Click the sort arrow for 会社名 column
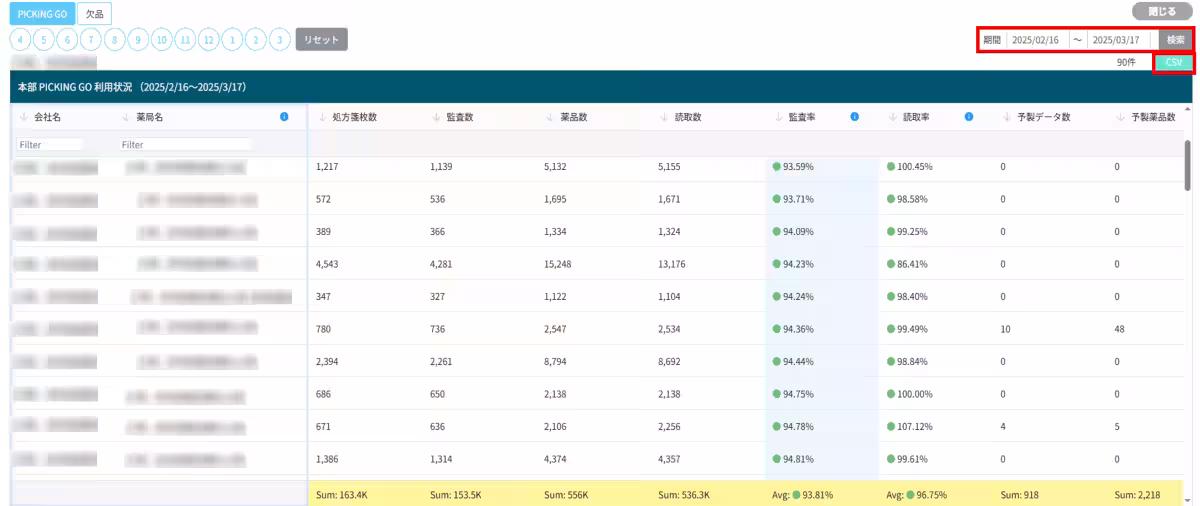Viewport: 1200px width, 506px height. 23,117
